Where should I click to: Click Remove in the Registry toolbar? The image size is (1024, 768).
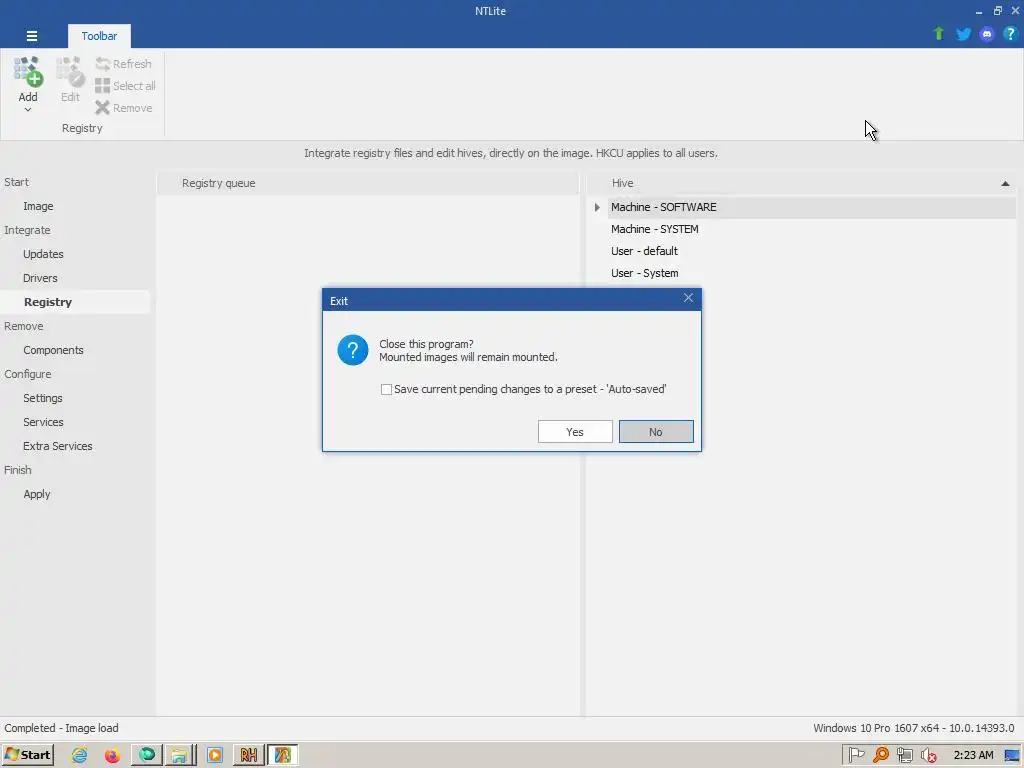[x=123, y=108]
